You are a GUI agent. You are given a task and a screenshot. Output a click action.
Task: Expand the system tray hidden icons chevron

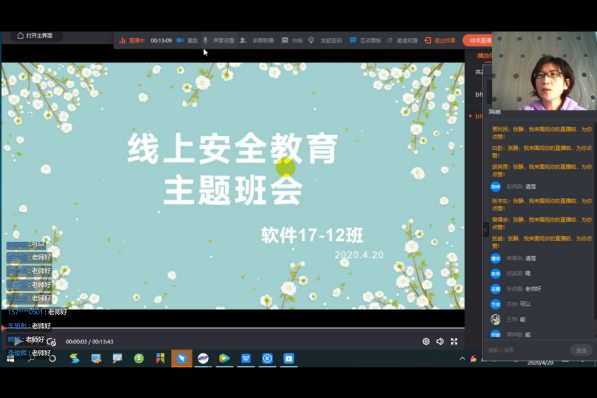(x=462, y=358)
